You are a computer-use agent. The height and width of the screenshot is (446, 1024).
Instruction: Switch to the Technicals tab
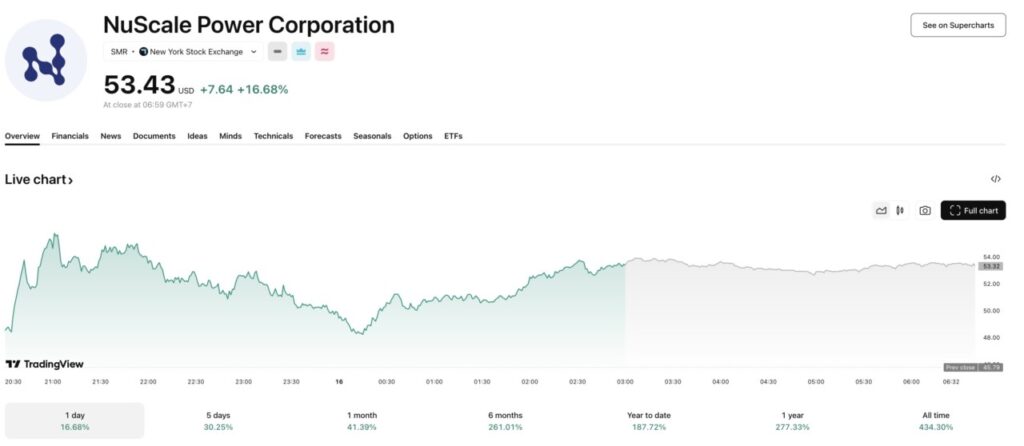(273, 136)
